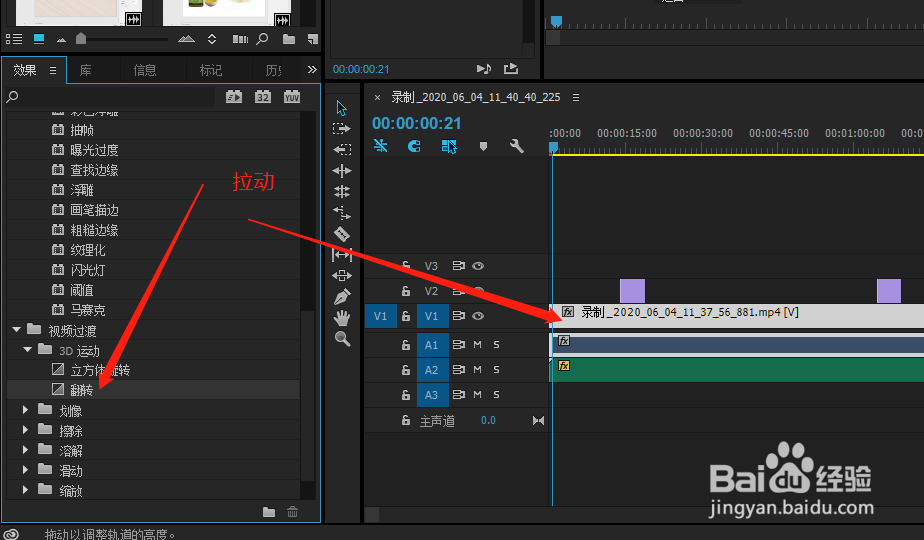Select the Zoom magnifier tool
The image size is (924, 540).
342,338
